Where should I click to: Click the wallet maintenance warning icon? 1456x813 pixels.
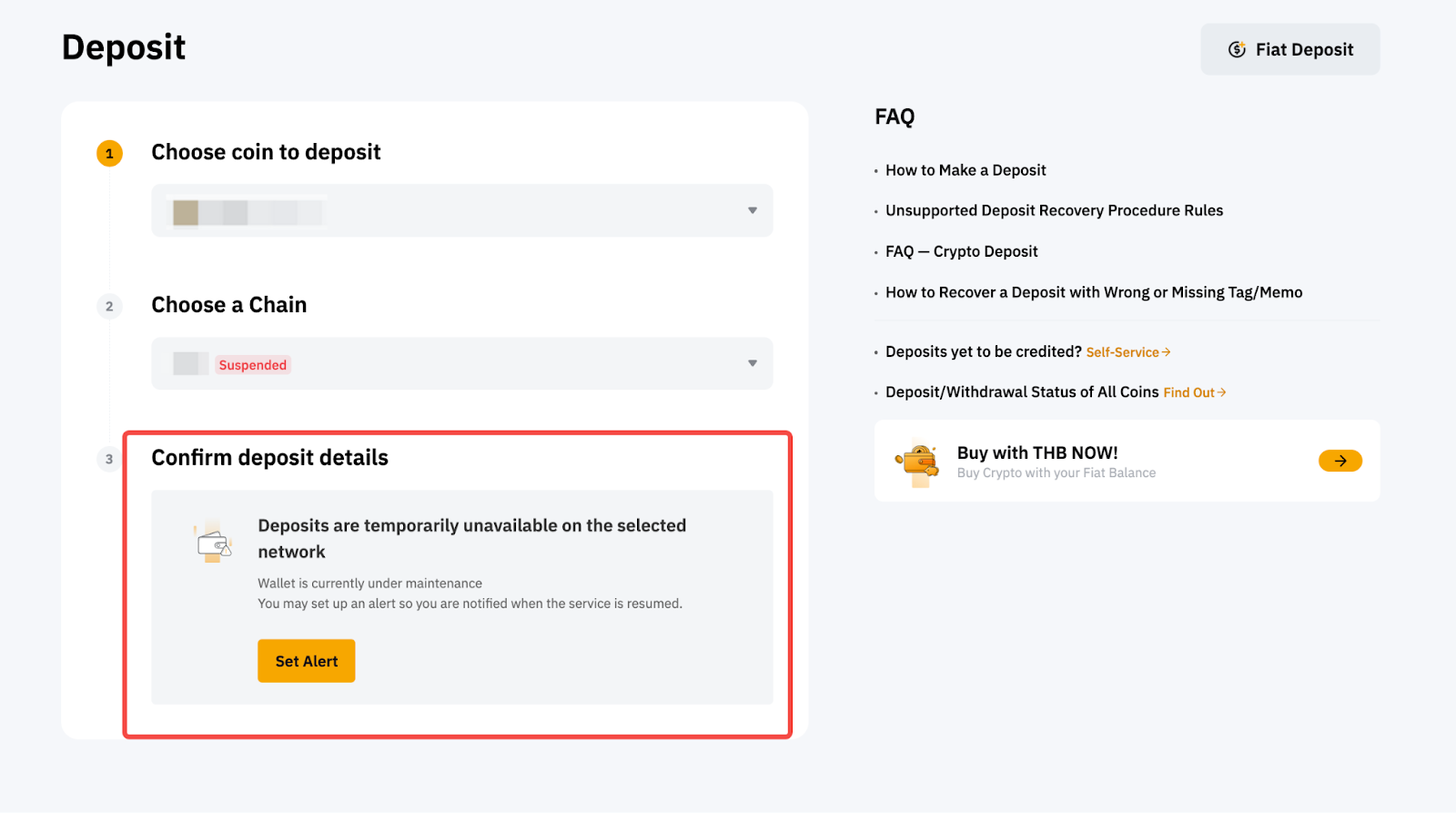(213, 543)
